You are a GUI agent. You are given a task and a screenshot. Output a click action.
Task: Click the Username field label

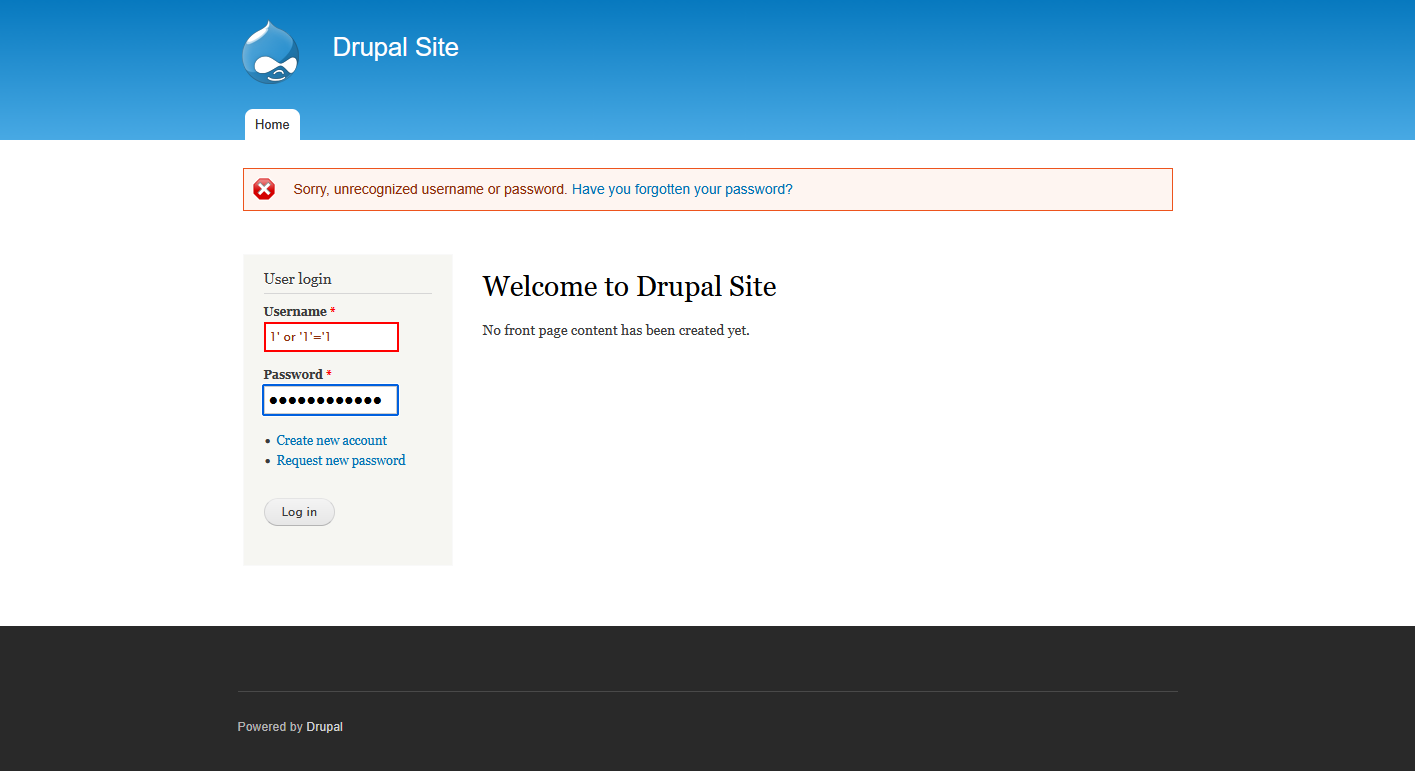[295, 311]
